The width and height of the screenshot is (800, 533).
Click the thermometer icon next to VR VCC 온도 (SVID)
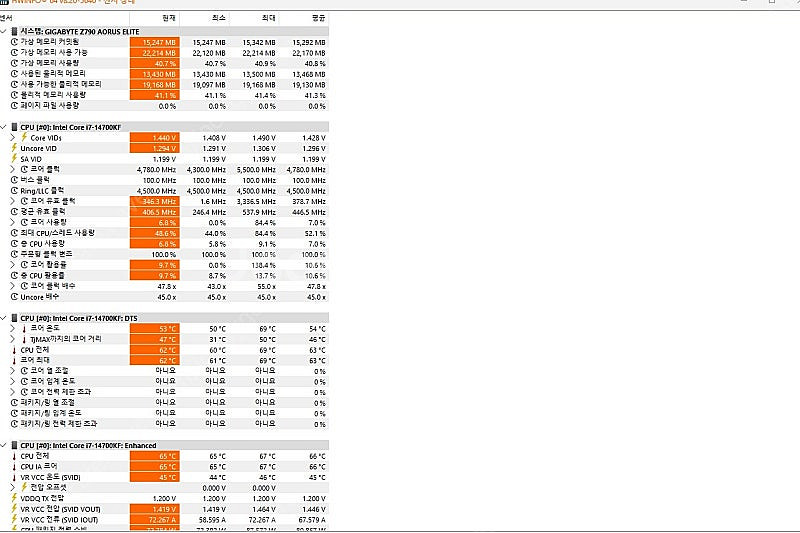(x=14, y=477)
